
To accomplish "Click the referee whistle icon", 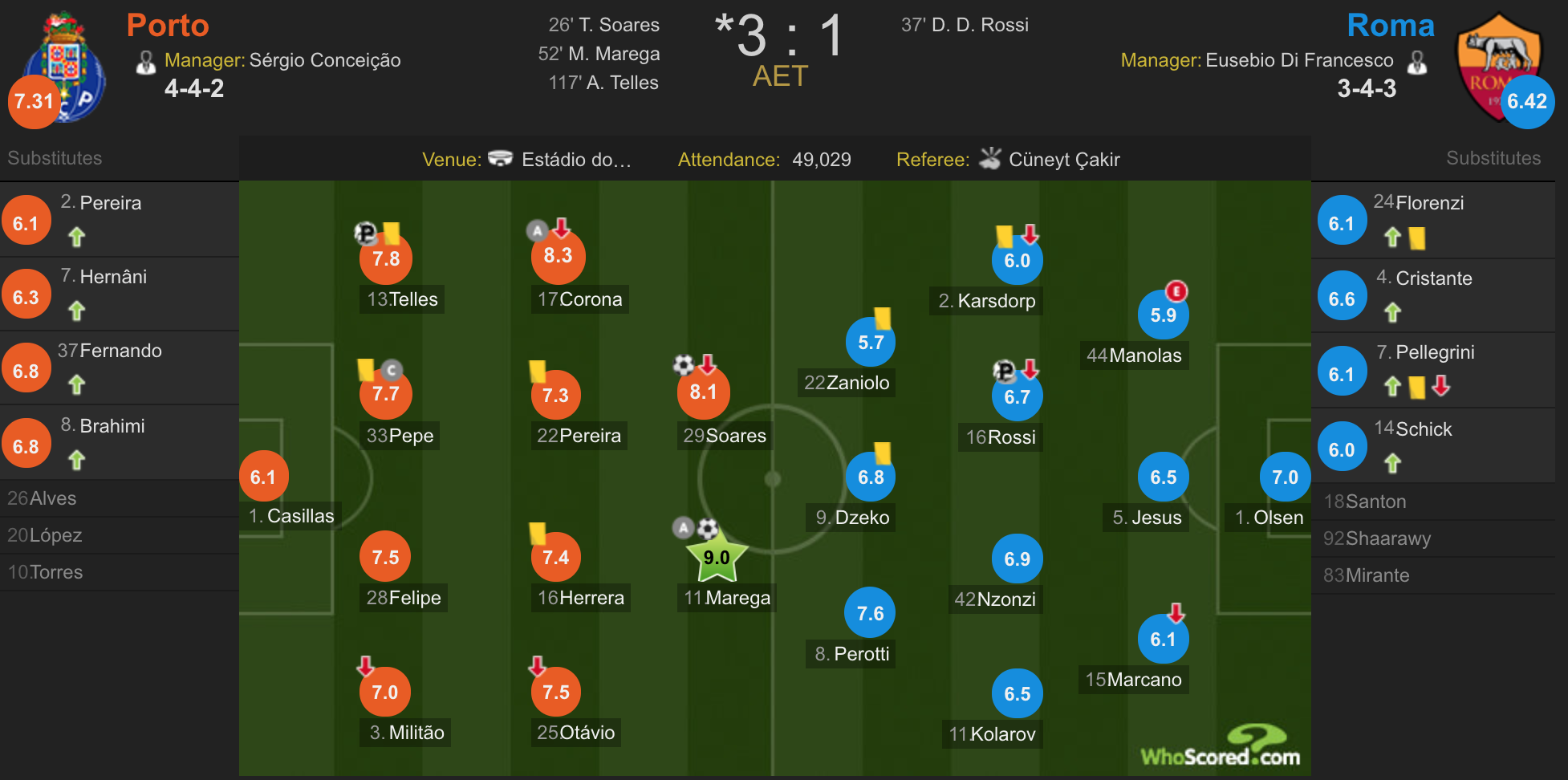I will pyautogui.click(x=990, y=158).
